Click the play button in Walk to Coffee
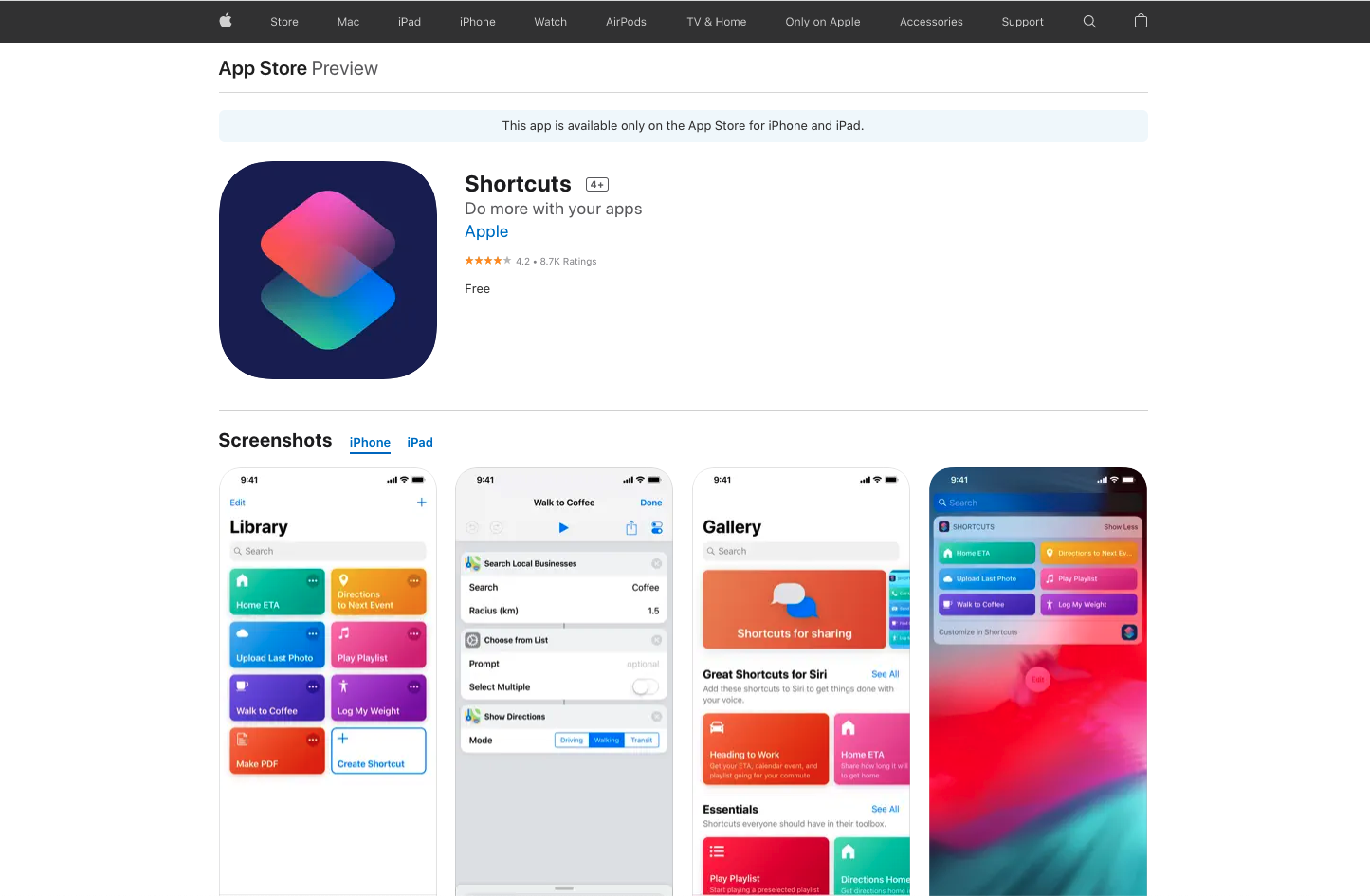Image resolution: width=1370 pixels, height=896 pixels. (x=564, y=528)
